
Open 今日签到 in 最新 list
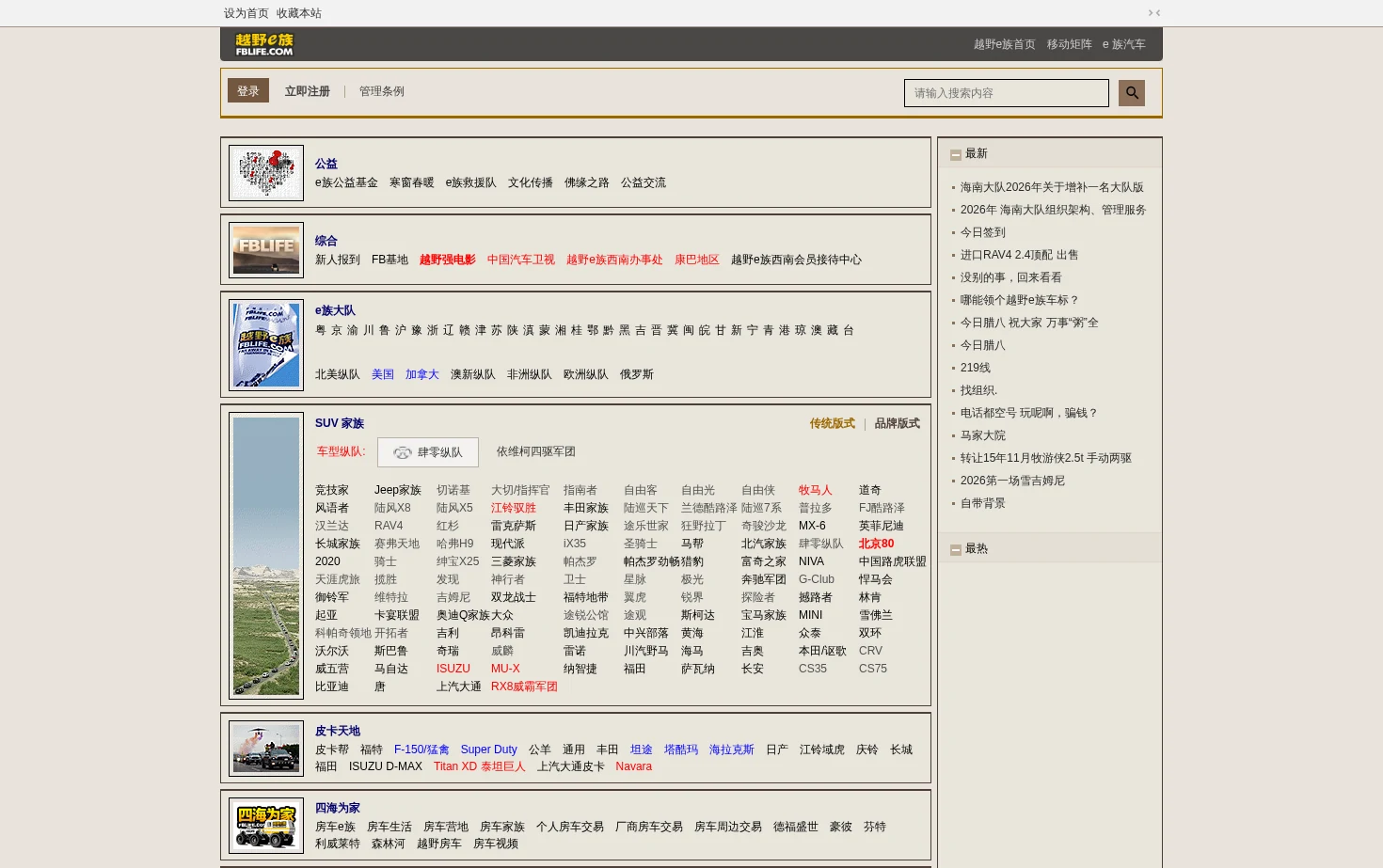point(983,232)
